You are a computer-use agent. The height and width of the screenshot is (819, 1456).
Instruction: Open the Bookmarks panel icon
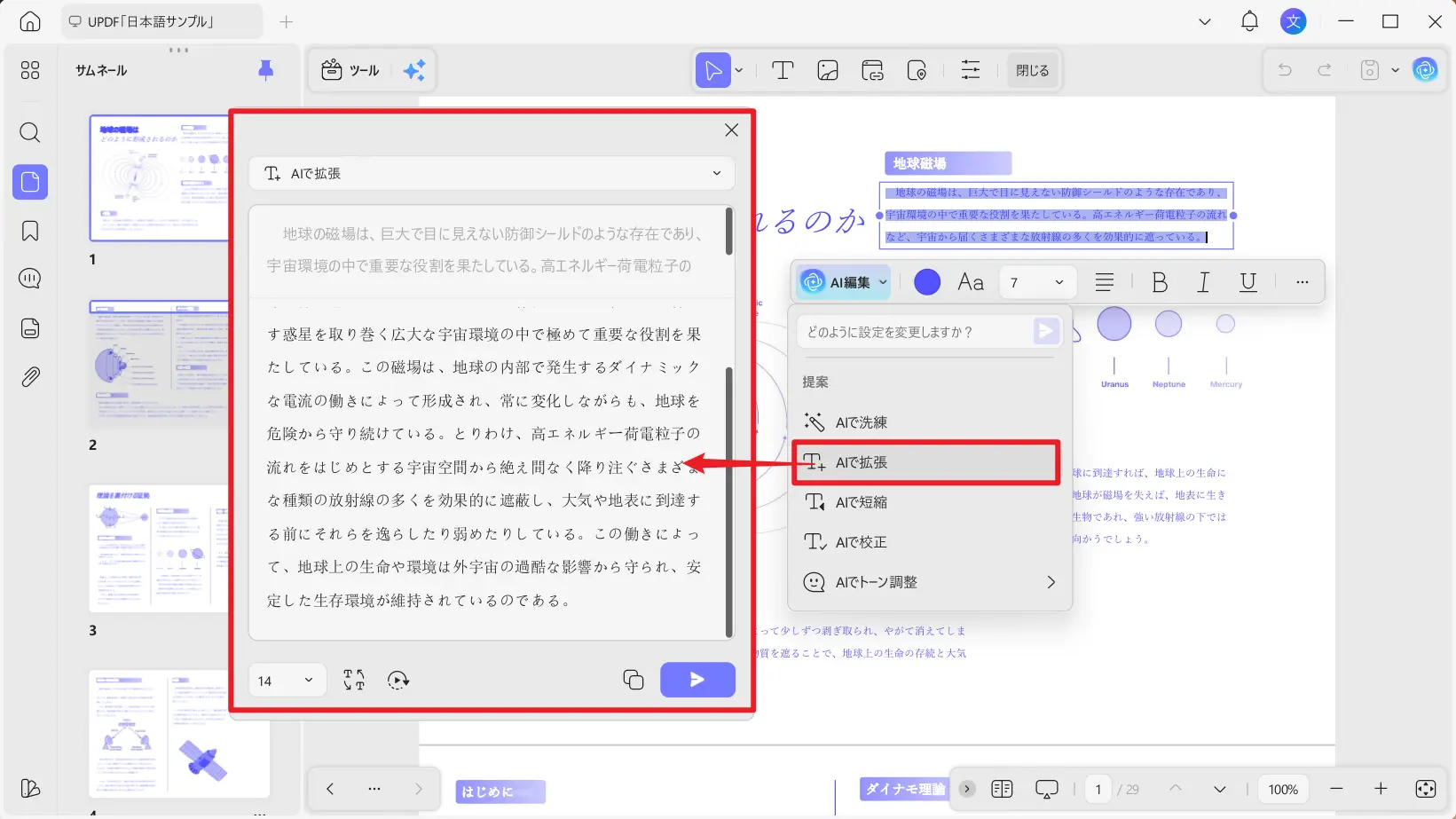29,230
